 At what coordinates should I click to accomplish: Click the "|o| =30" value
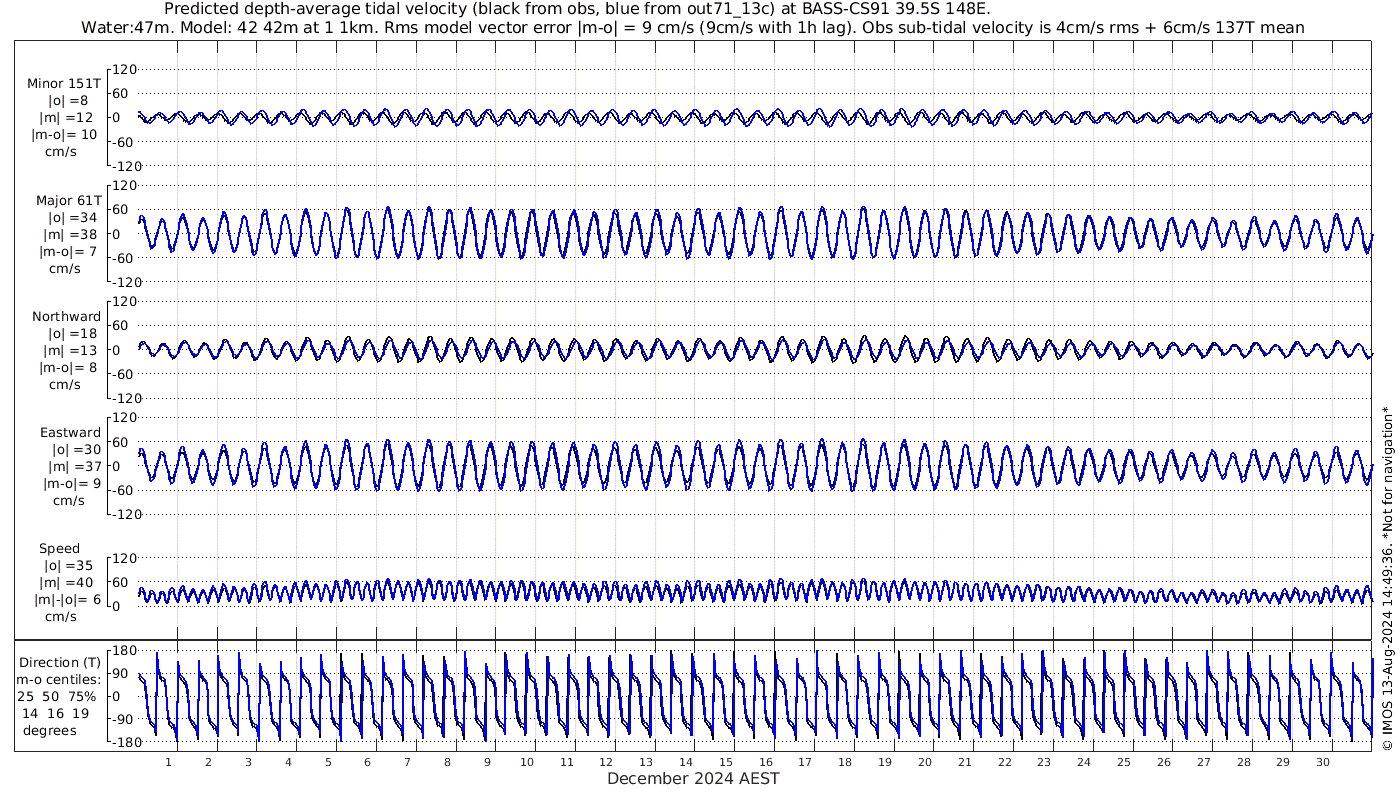click(x=75, y=450)
